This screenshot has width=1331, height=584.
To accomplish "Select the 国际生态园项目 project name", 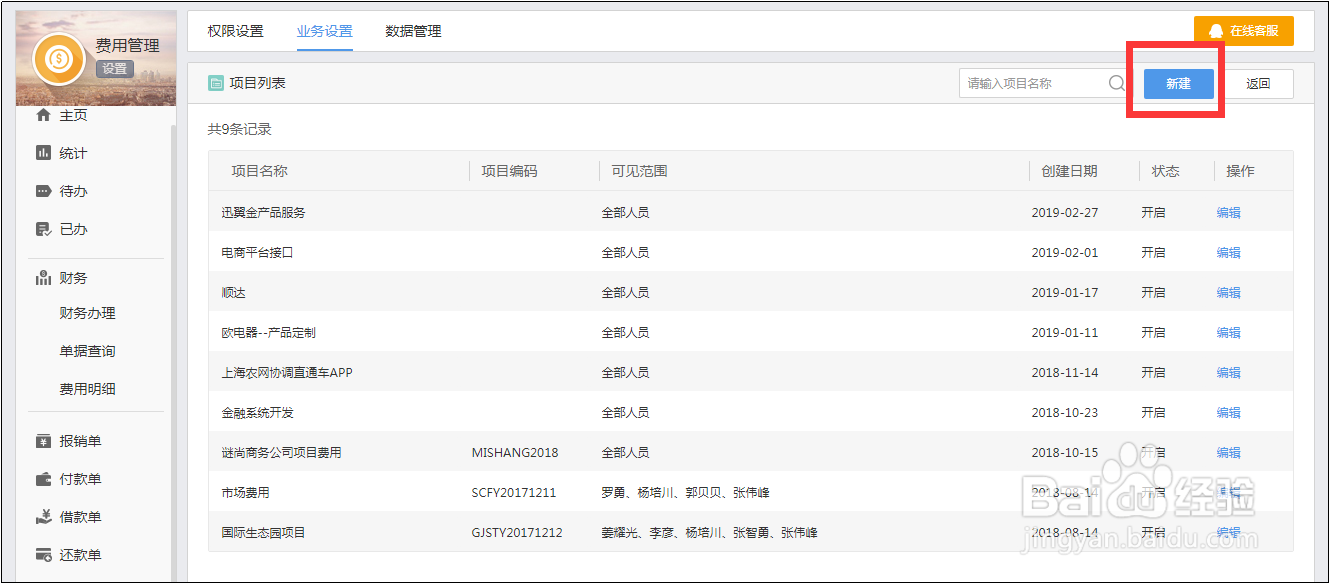I will pyautogui.click(x=263, y=533).
